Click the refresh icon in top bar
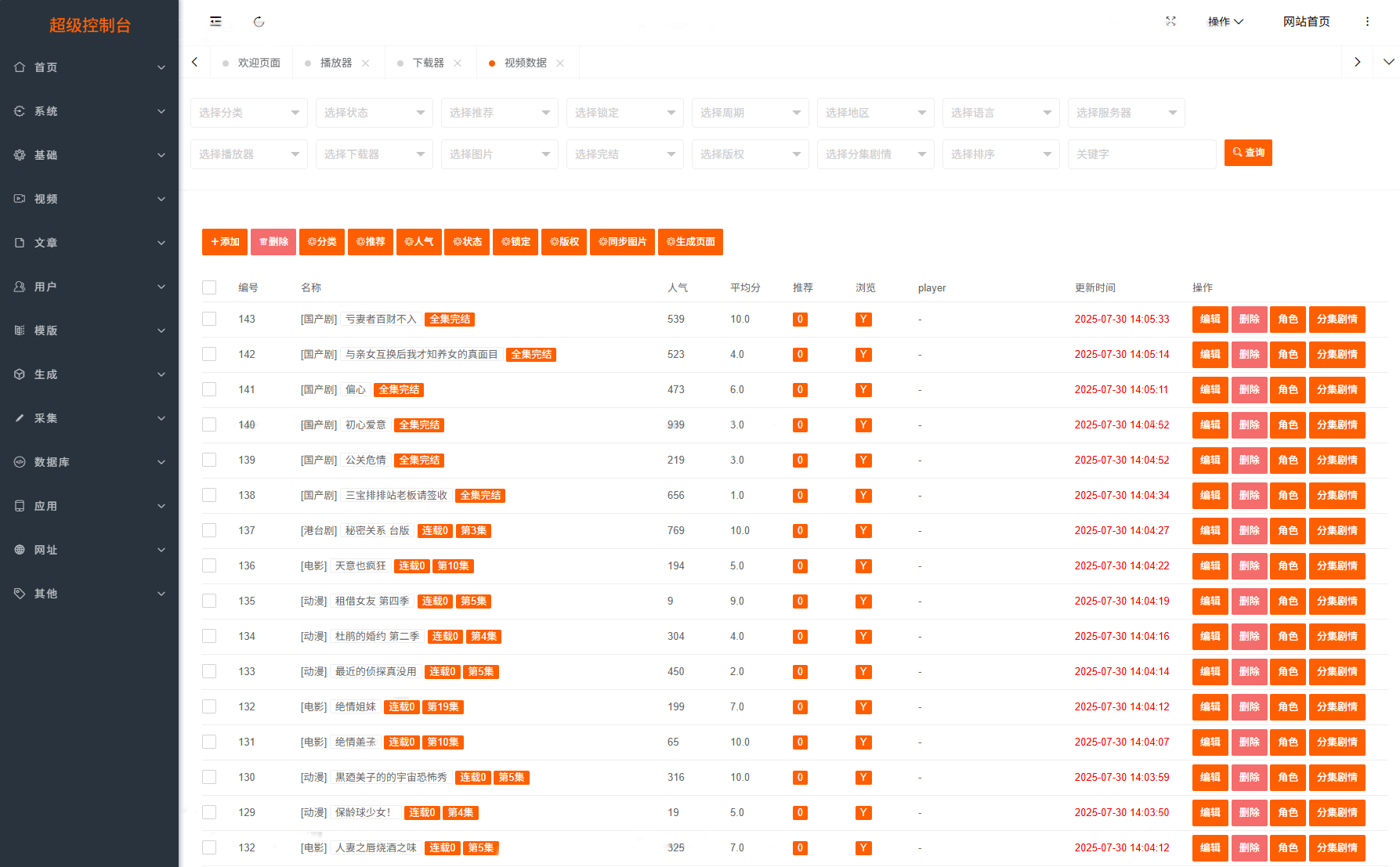The width and height of the screenshot is (1400, 867). pos(259,22)
